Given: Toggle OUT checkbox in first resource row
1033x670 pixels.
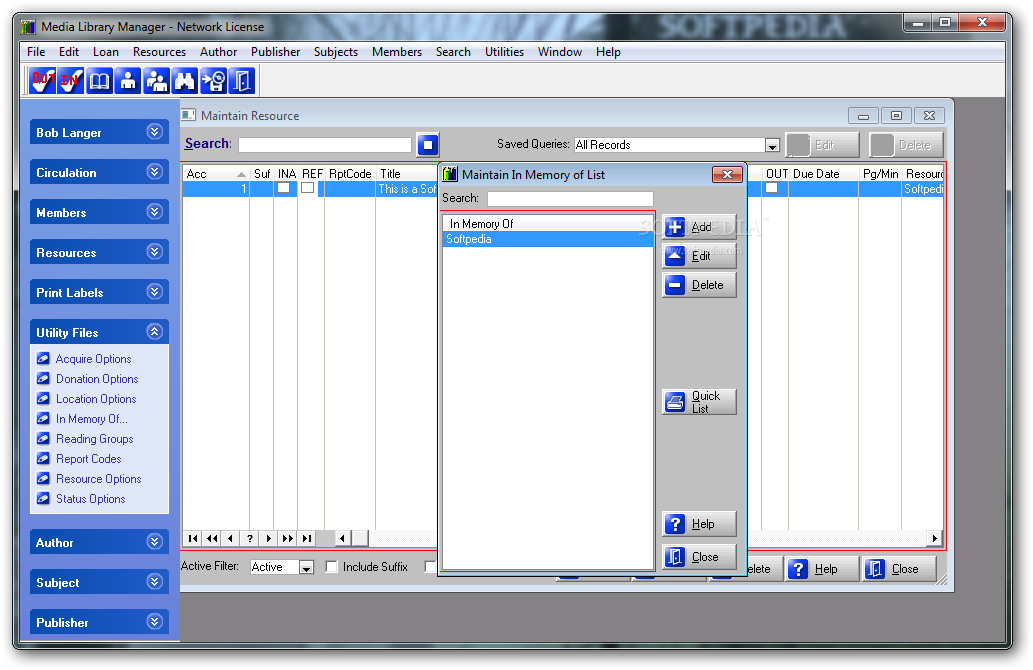Looking at the screenshot, I should tap(771, 188).
